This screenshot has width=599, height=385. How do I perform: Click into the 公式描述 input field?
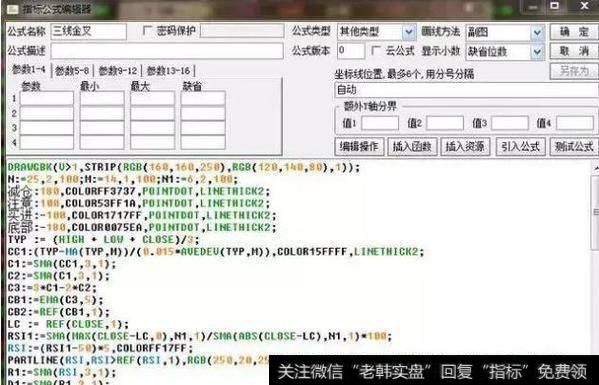(167, 51)
